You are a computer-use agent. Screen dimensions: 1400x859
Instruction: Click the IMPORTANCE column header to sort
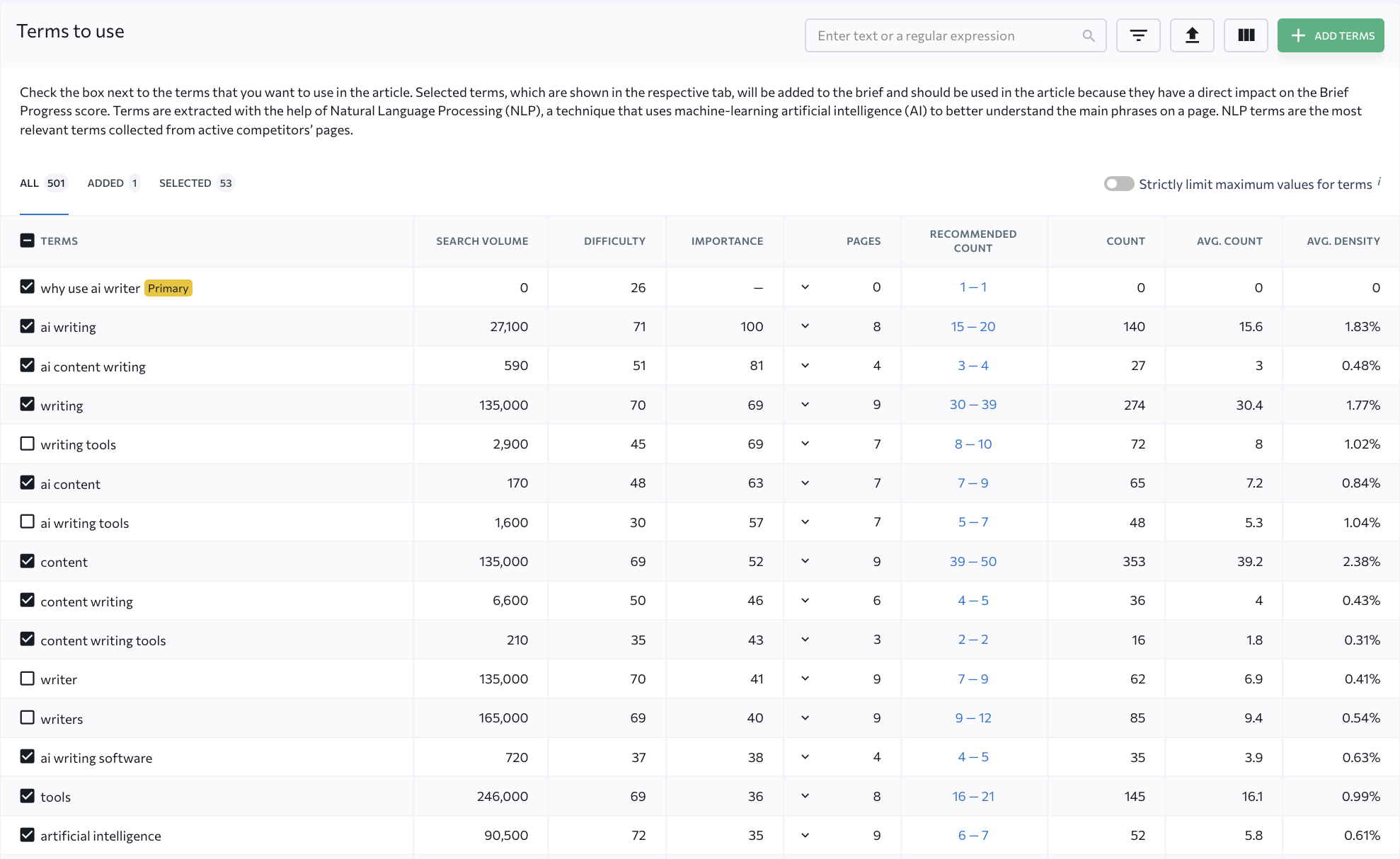point(727,240)
